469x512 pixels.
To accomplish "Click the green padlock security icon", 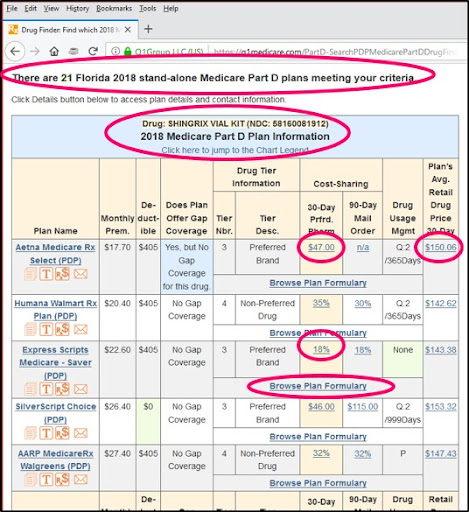I will pos(127,51).
